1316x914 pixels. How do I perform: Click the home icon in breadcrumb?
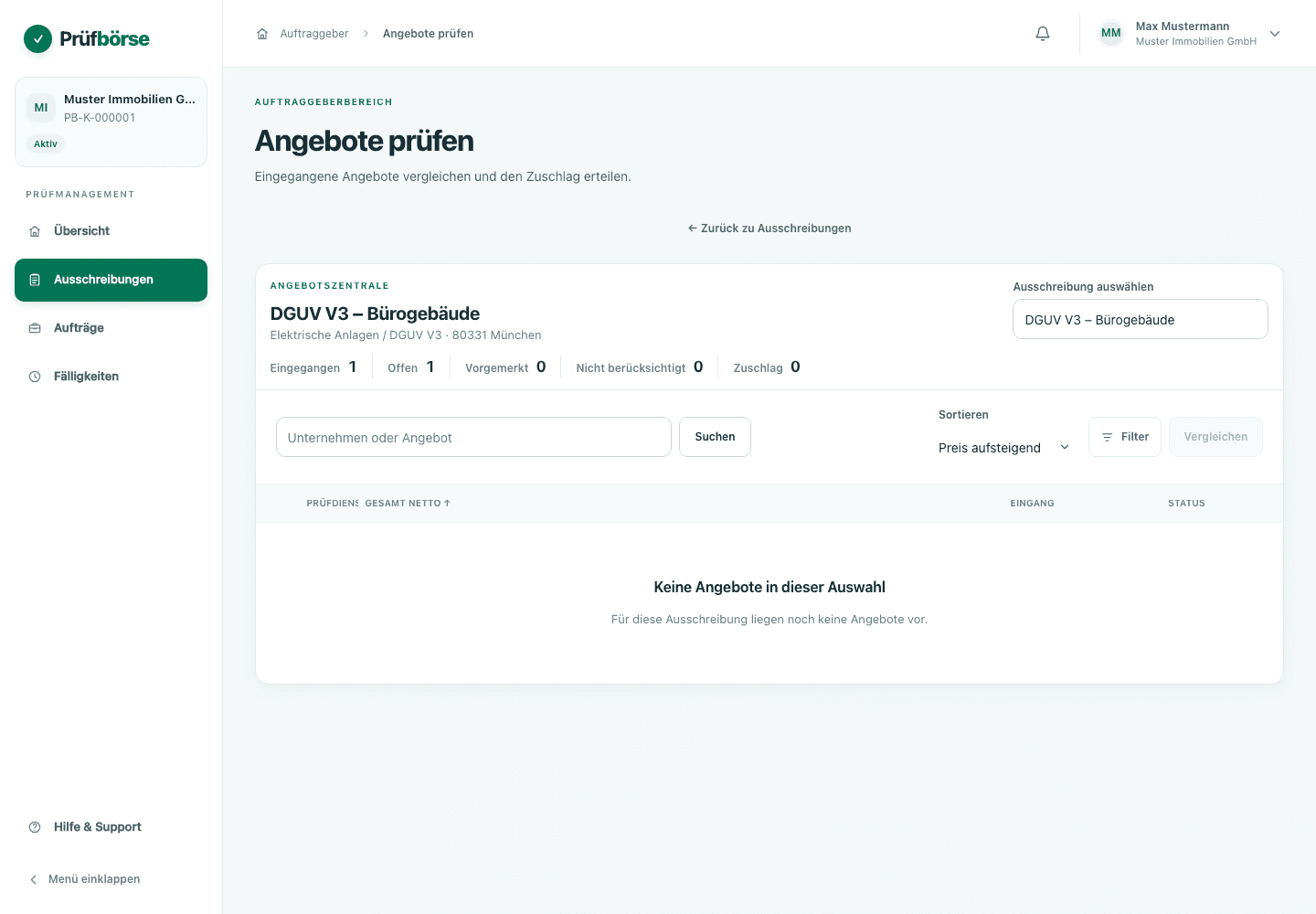point(262,34)
